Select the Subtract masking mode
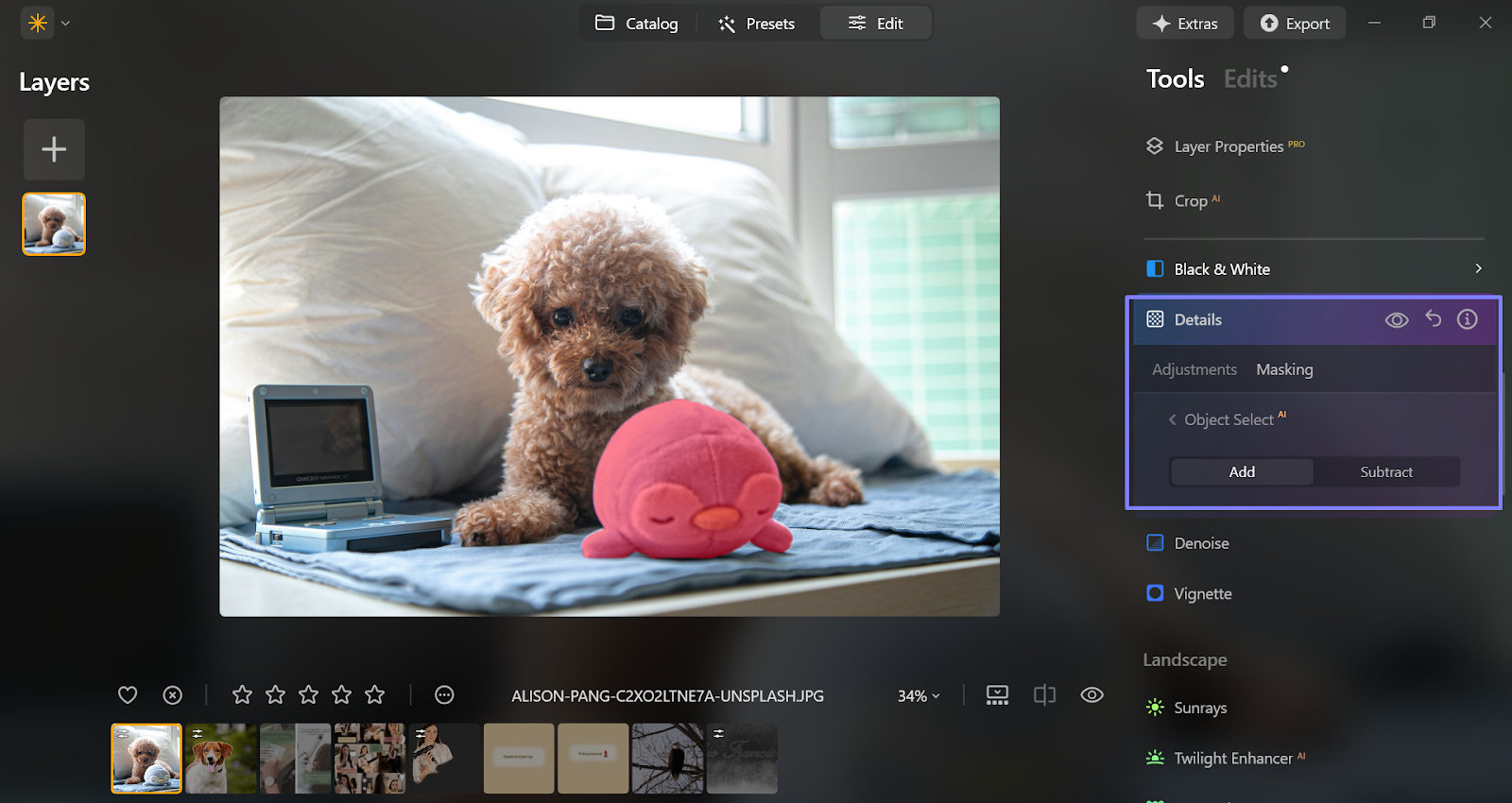 (x=1385, y=471)
